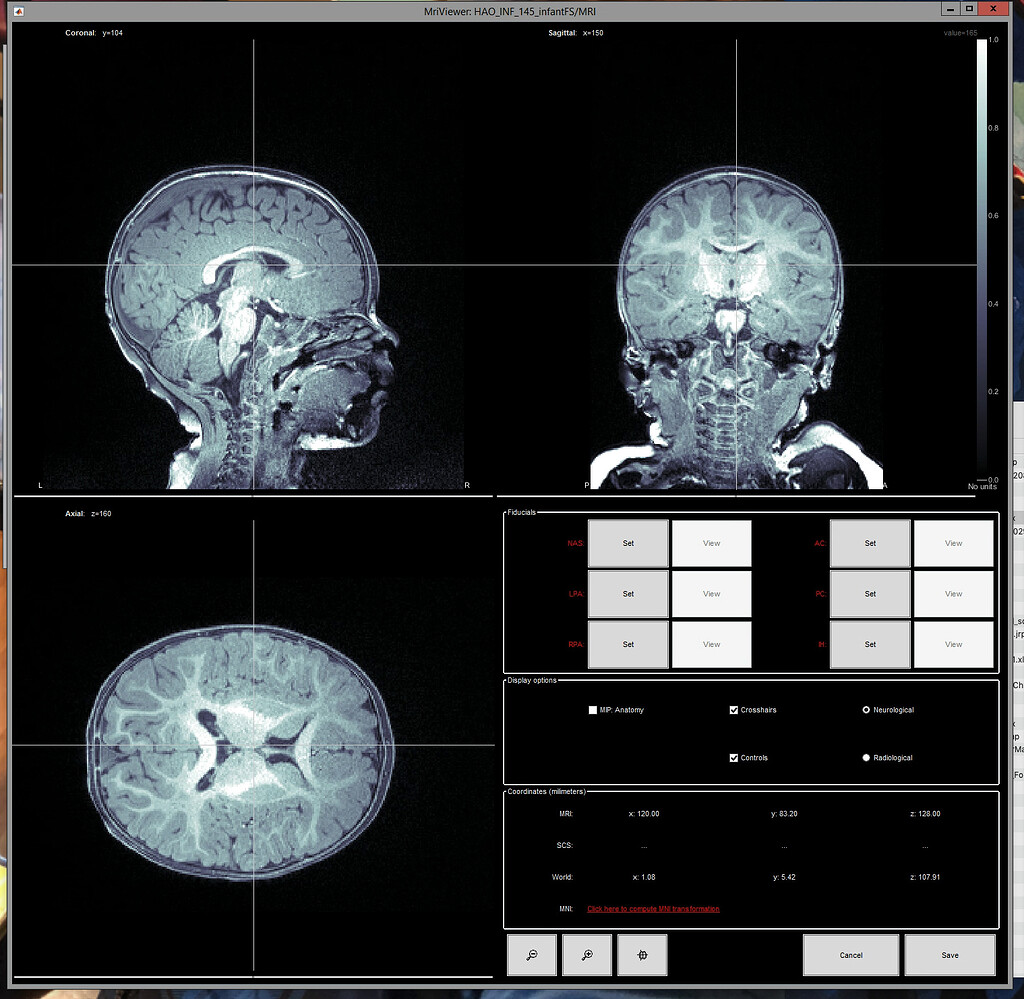This screenshot has width=1024, height=999.
Task: Uncheck the Controls display option
Action: (734, 757)
